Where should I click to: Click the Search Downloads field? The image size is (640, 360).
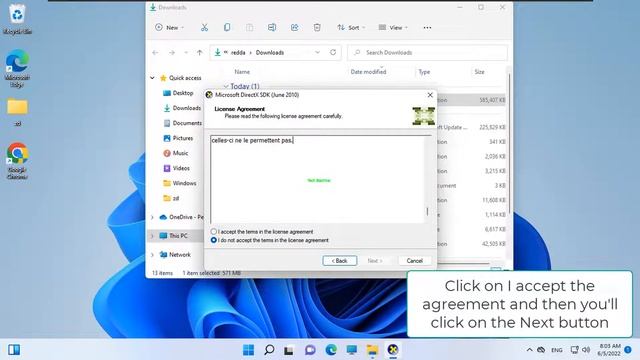coord(427,53)
